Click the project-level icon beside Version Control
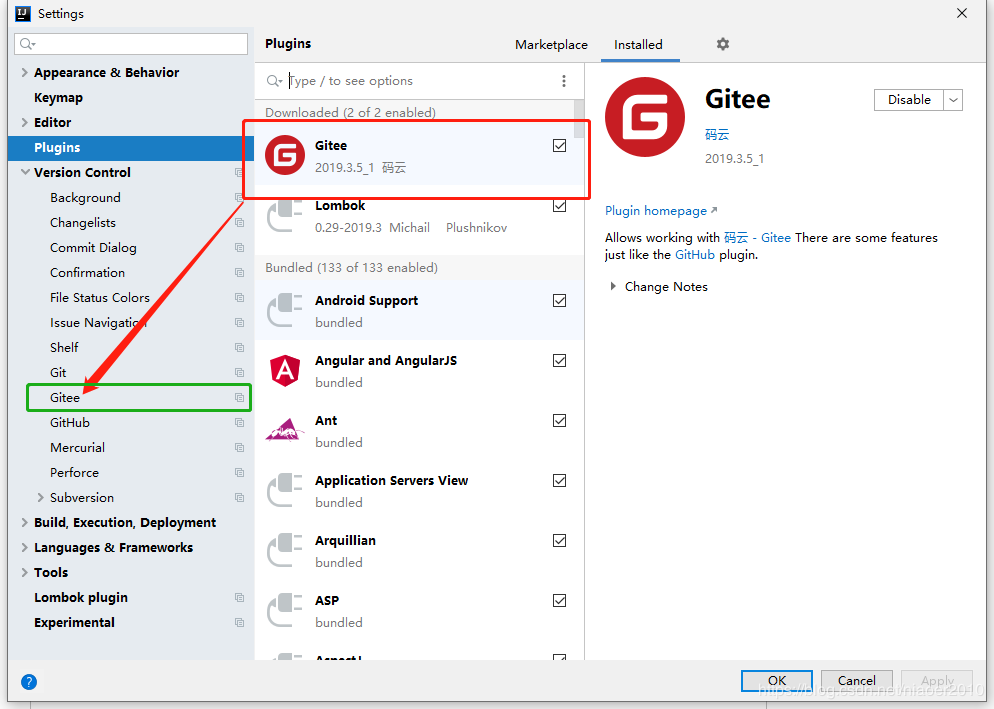Screen dimensions: 994x709 (x=239, y=172)
